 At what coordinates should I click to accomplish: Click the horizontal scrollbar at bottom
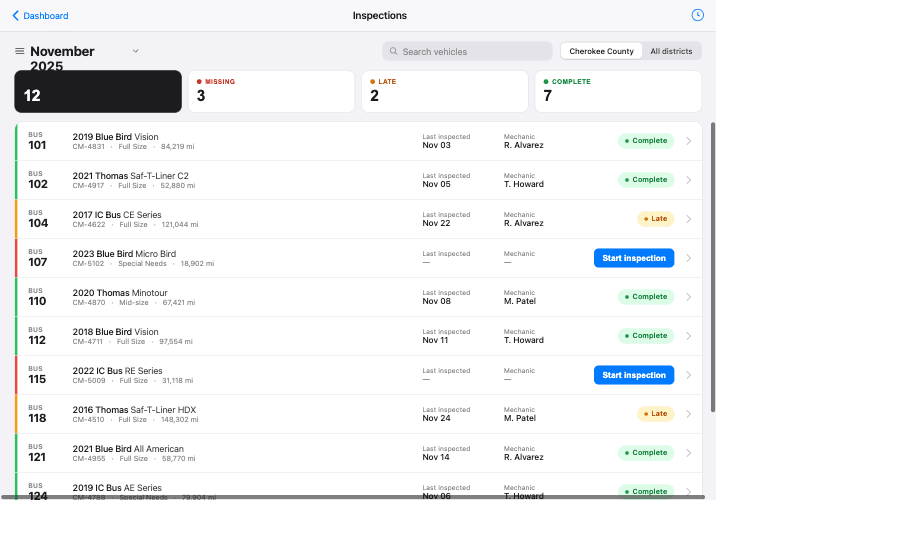click(353, 497)
